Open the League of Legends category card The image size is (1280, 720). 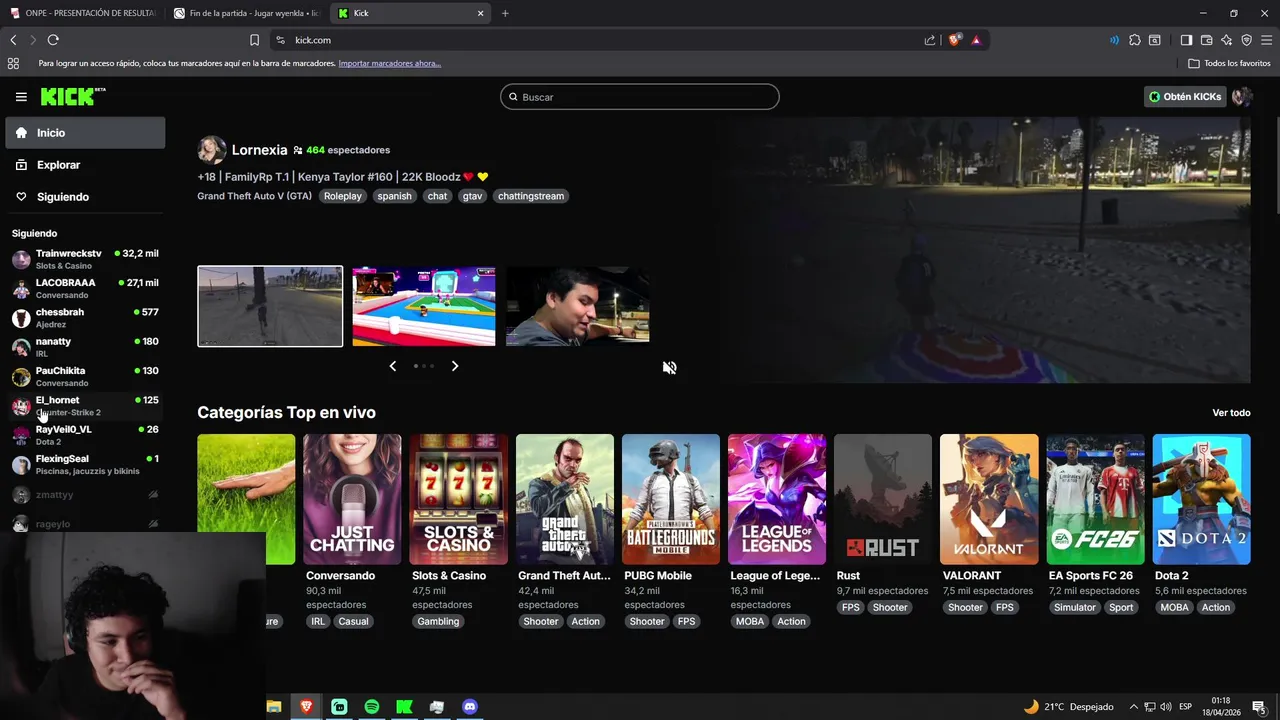777,499
